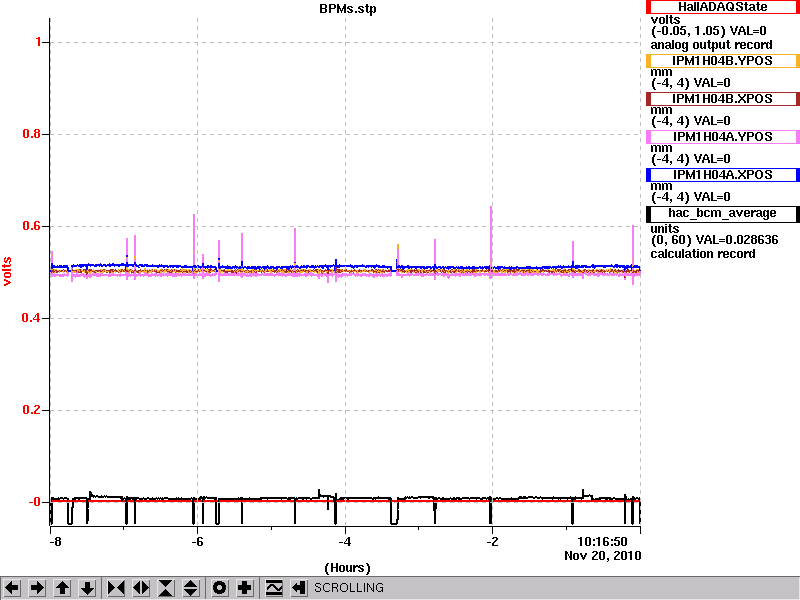Click the y-axis tick label 1
Screen dimensions: 800x600
click(38, 42)
